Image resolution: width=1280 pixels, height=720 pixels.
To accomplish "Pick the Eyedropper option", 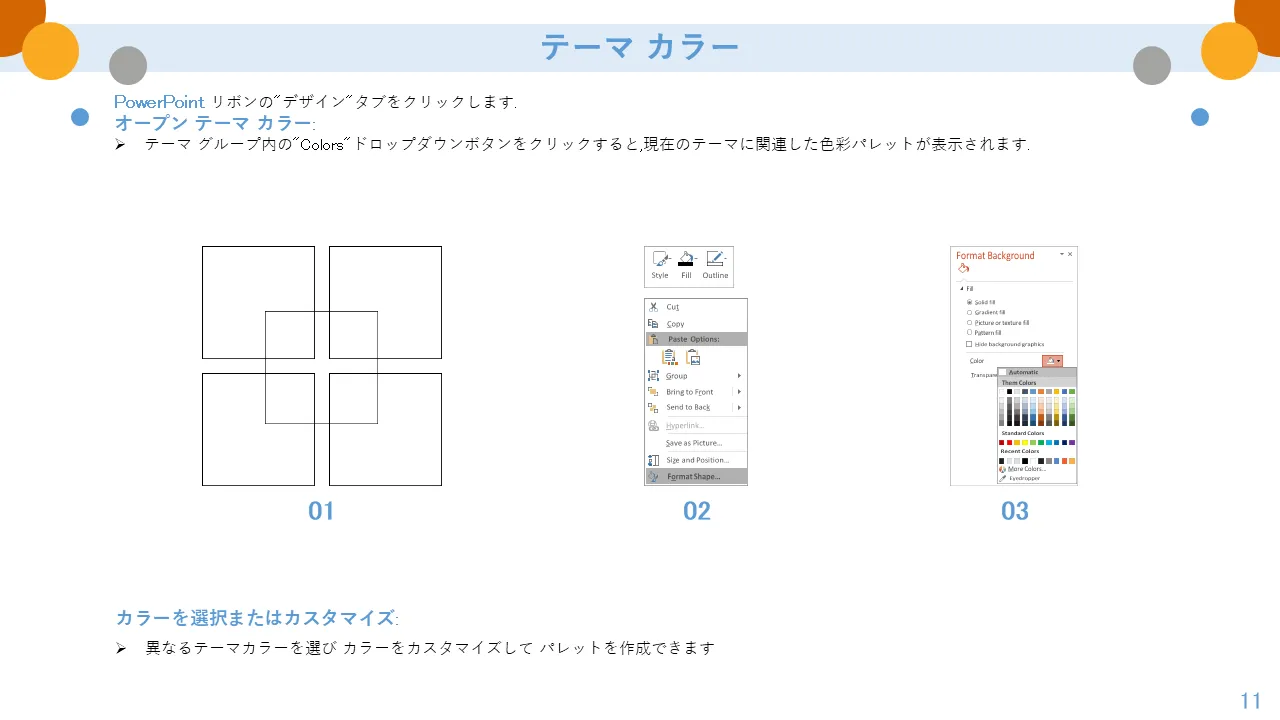I will [x=1024, y=478].
